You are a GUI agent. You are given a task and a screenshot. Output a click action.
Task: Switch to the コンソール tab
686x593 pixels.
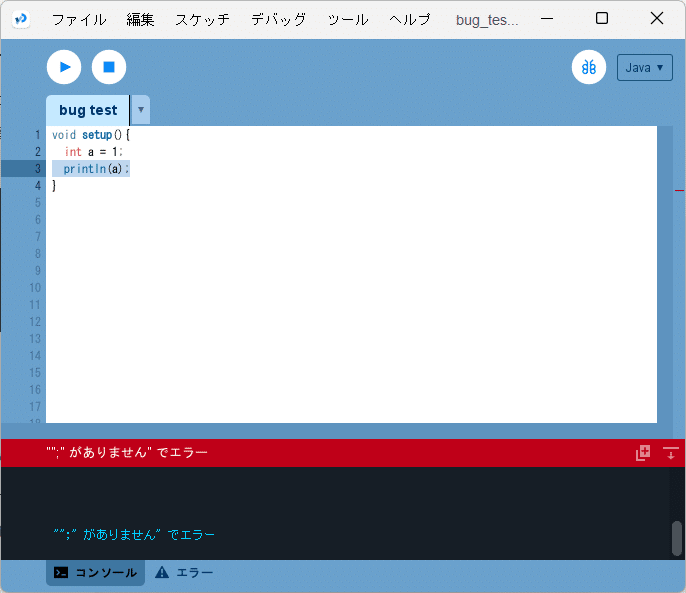(95, 572)
